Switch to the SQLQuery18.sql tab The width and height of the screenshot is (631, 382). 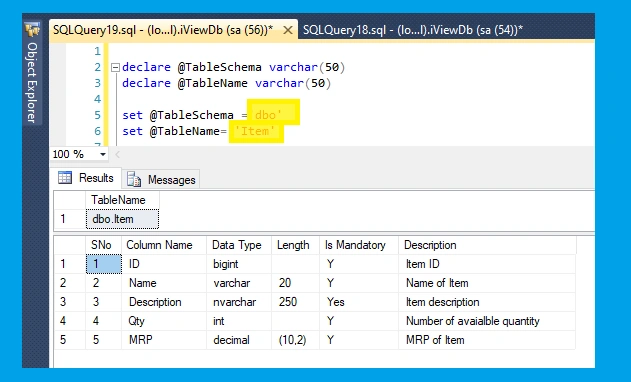pos(413,30)
